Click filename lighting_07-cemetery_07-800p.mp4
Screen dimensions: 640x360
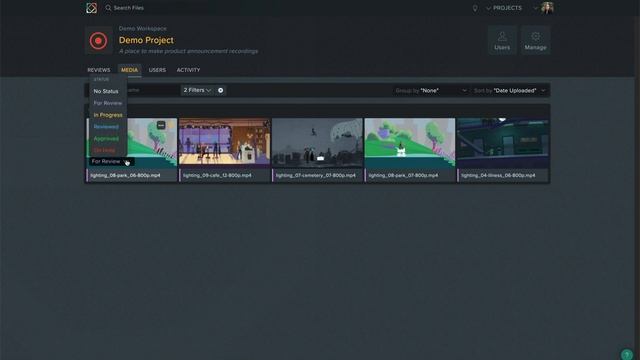[316, 176]
